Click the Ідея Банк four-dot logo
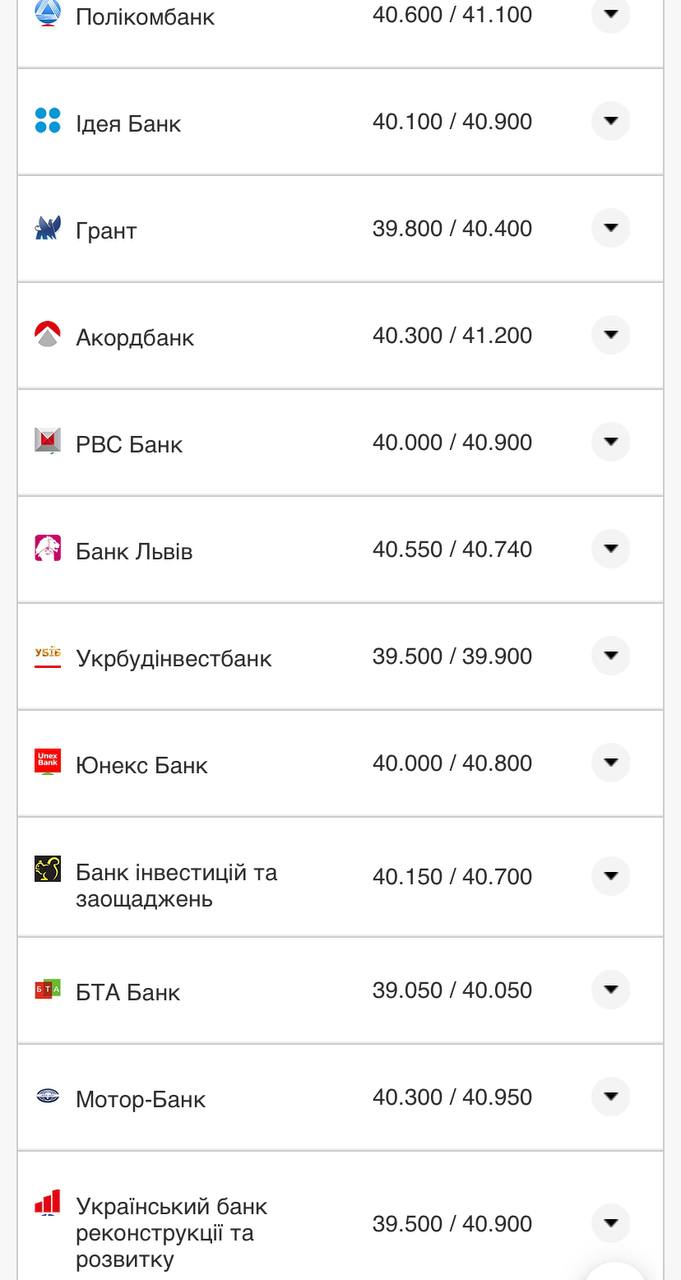Screen dimensions: 681x1280 point(47,121)
